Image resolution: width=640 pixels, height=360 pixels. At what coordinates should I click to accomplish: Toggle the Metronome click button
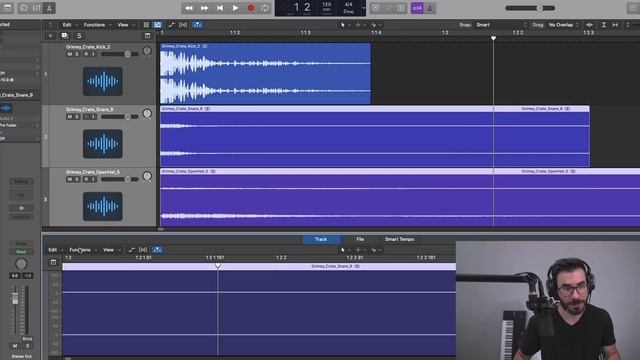coord(430,8)
